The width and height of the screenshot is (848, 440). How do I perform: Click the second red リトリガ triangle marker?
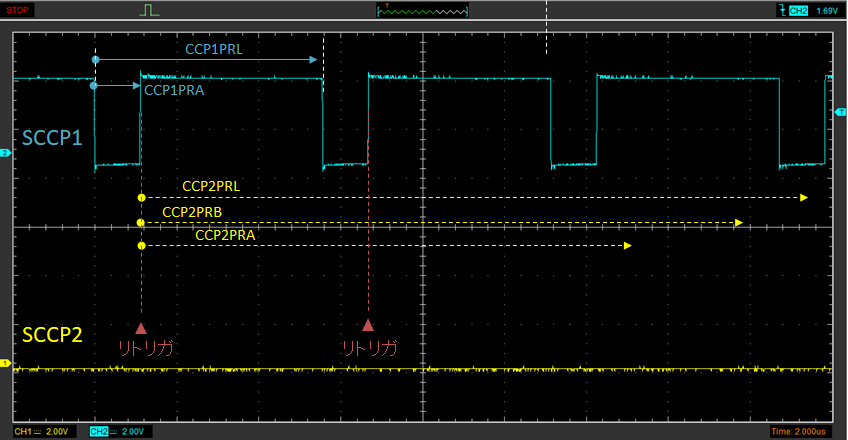click(x=368, y=325)
